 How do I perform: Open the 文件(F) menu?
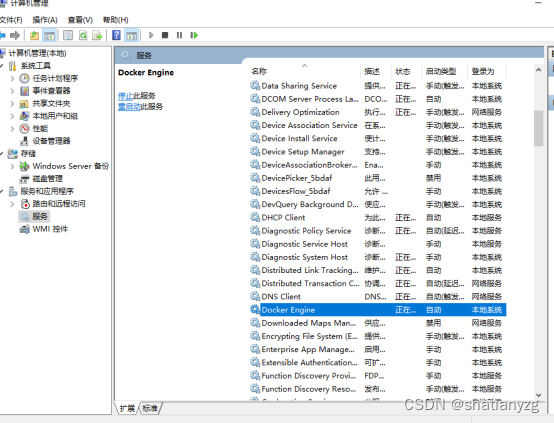click(11, 20)
